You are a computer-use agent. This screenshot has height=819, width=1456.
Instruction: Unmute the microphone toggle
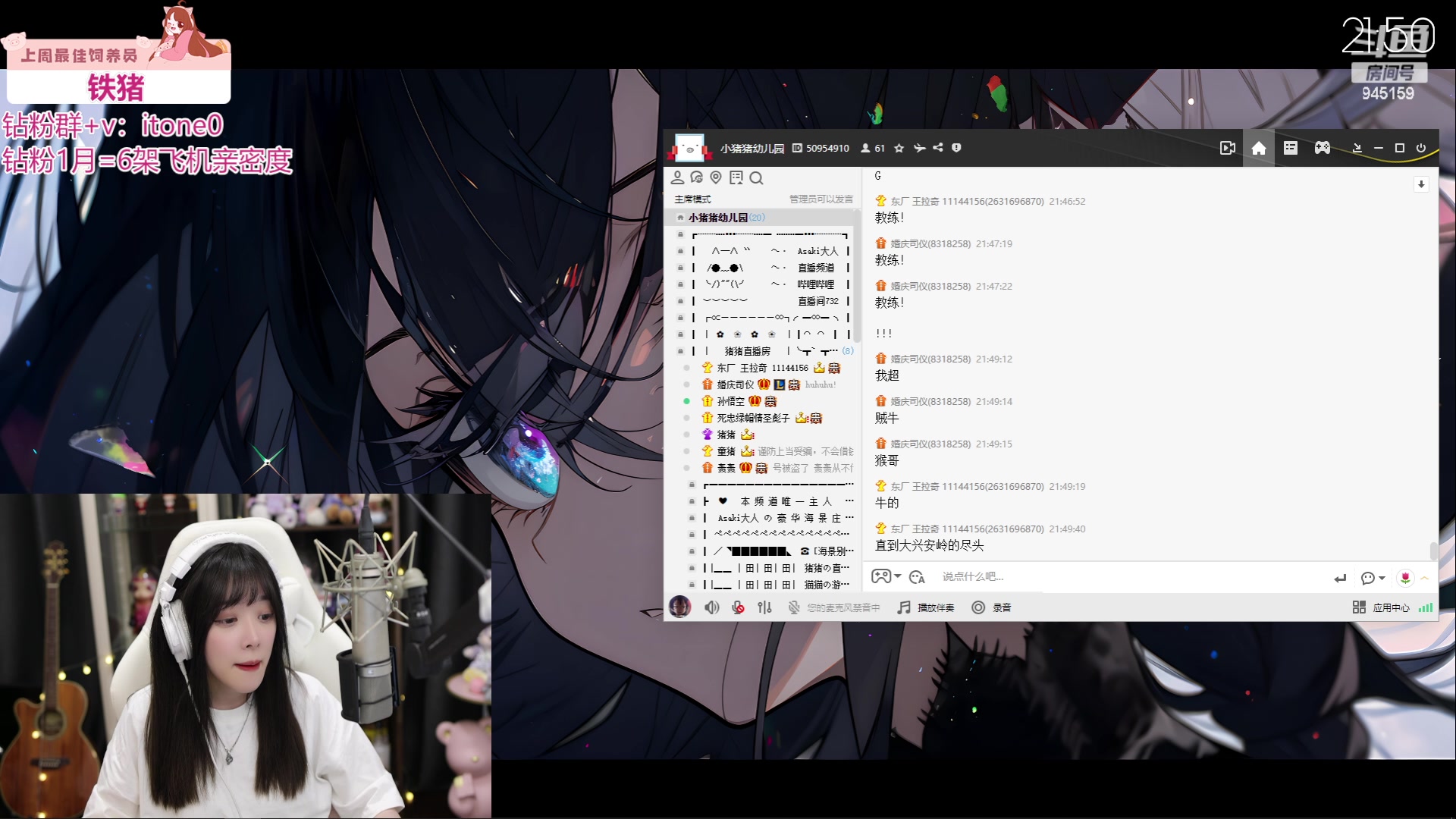coord(738,607)
